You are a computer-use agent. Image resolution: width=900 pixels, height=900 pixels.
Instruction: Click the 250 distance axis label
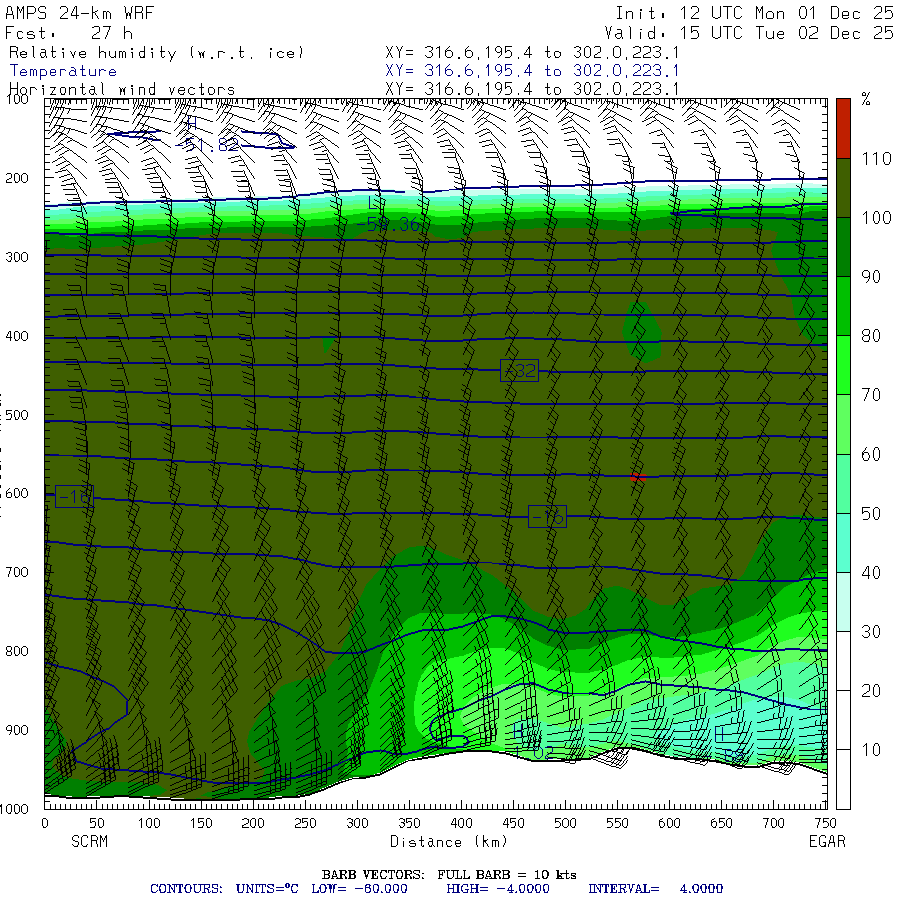[x=305, y=824]
